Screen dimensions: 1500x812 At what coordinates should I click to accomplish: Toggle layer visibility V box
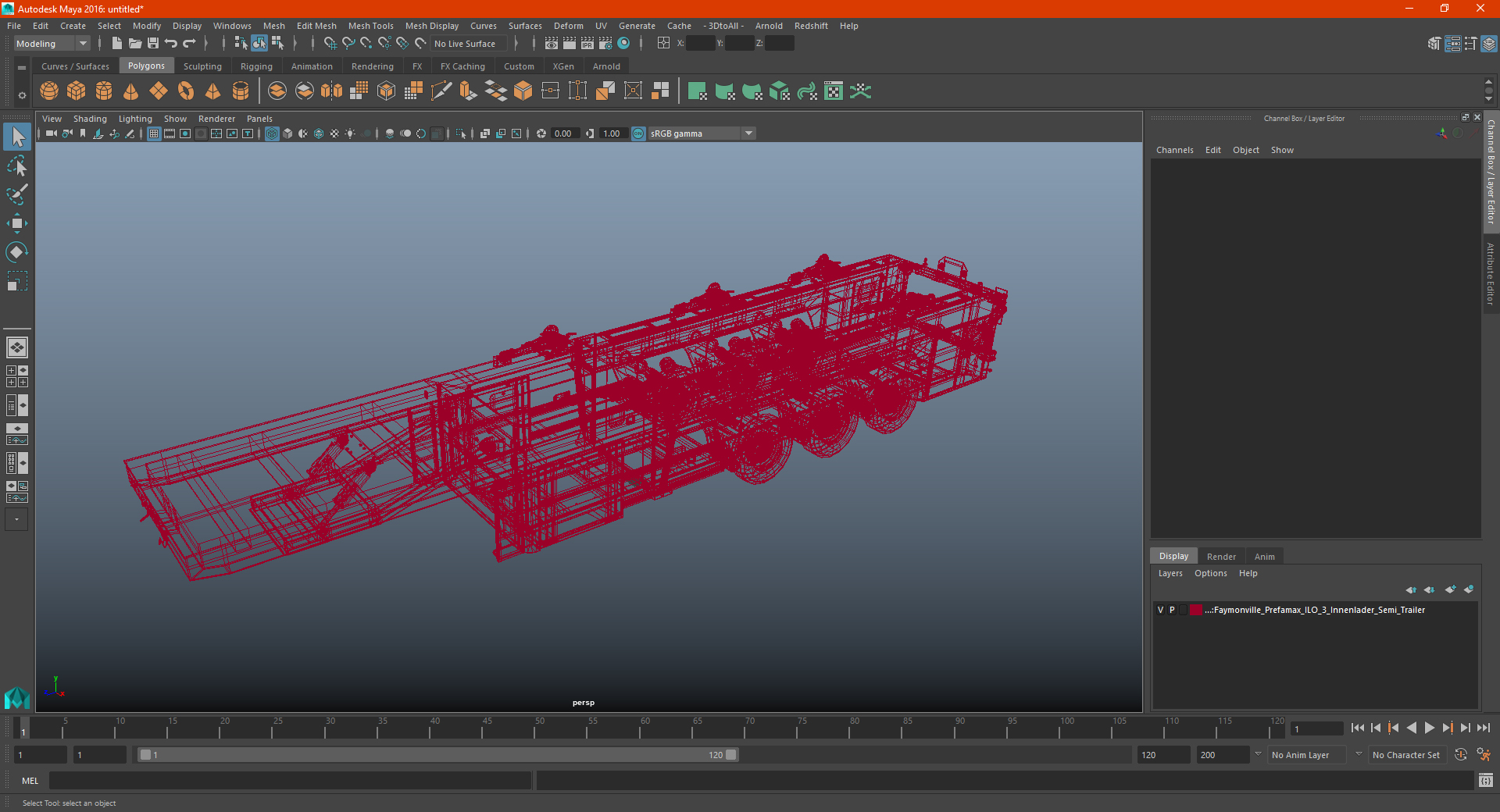[x=1160, y=610]
